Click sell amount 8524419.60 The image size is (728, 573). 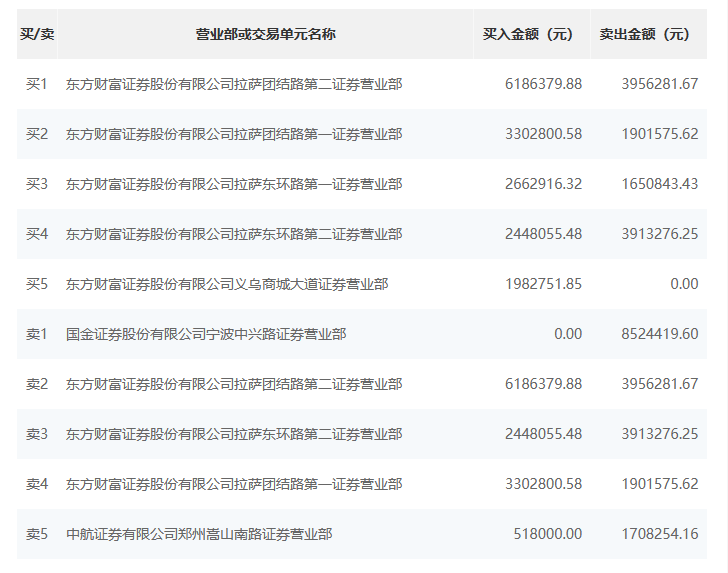pos(660,334)
